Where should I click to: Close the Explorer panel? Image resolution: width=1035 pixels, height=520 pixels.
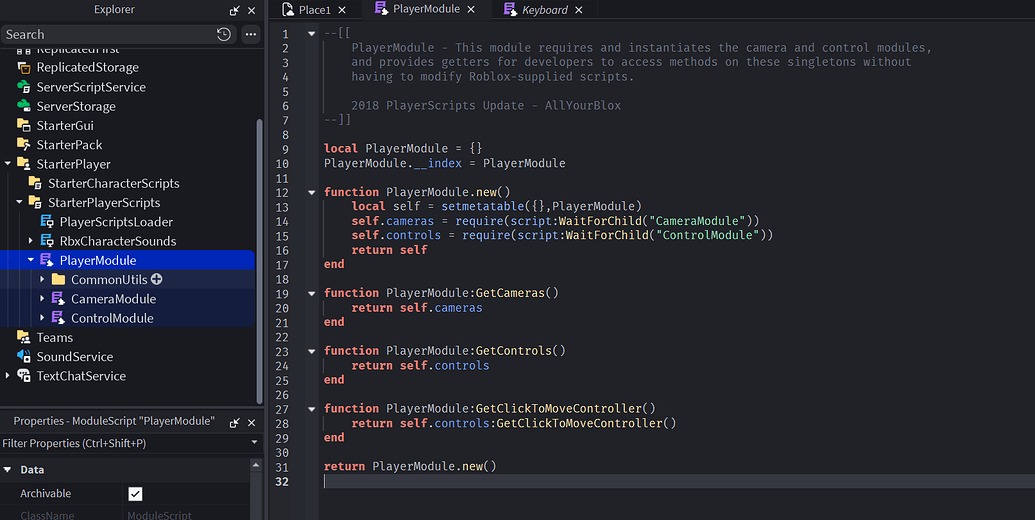251,11
